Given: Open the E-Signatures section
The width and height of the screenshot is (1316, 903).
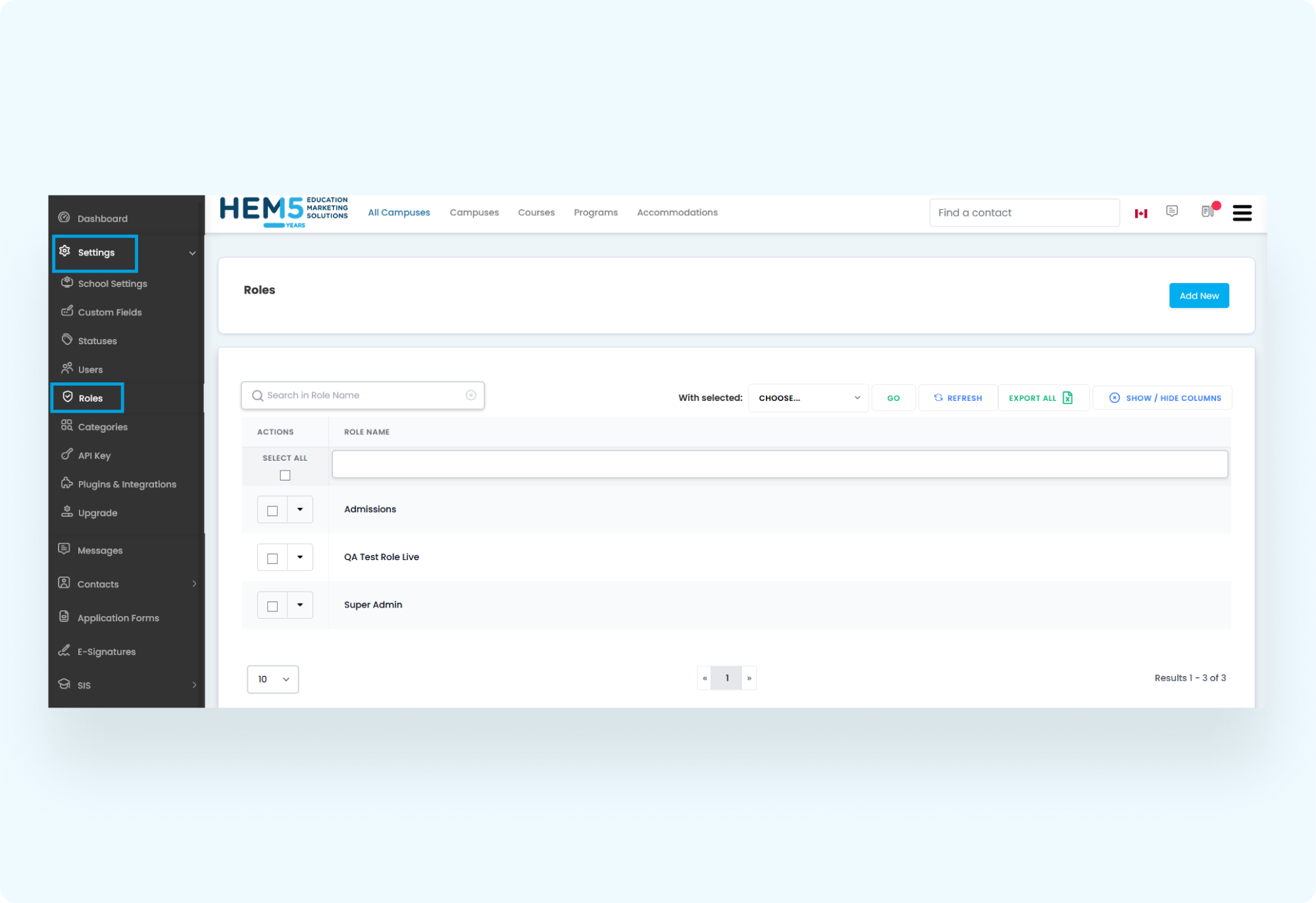Looking at the screenshot, I should [107, 651].
